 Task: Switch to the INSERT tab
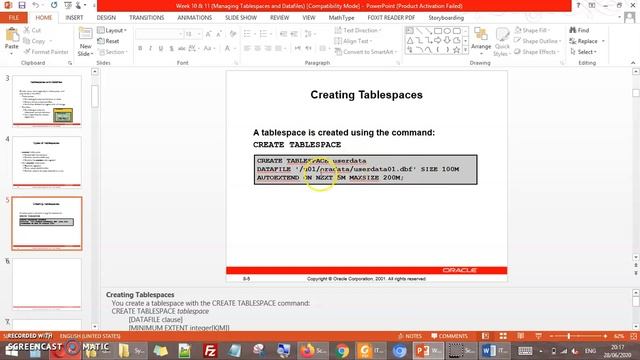74,18
